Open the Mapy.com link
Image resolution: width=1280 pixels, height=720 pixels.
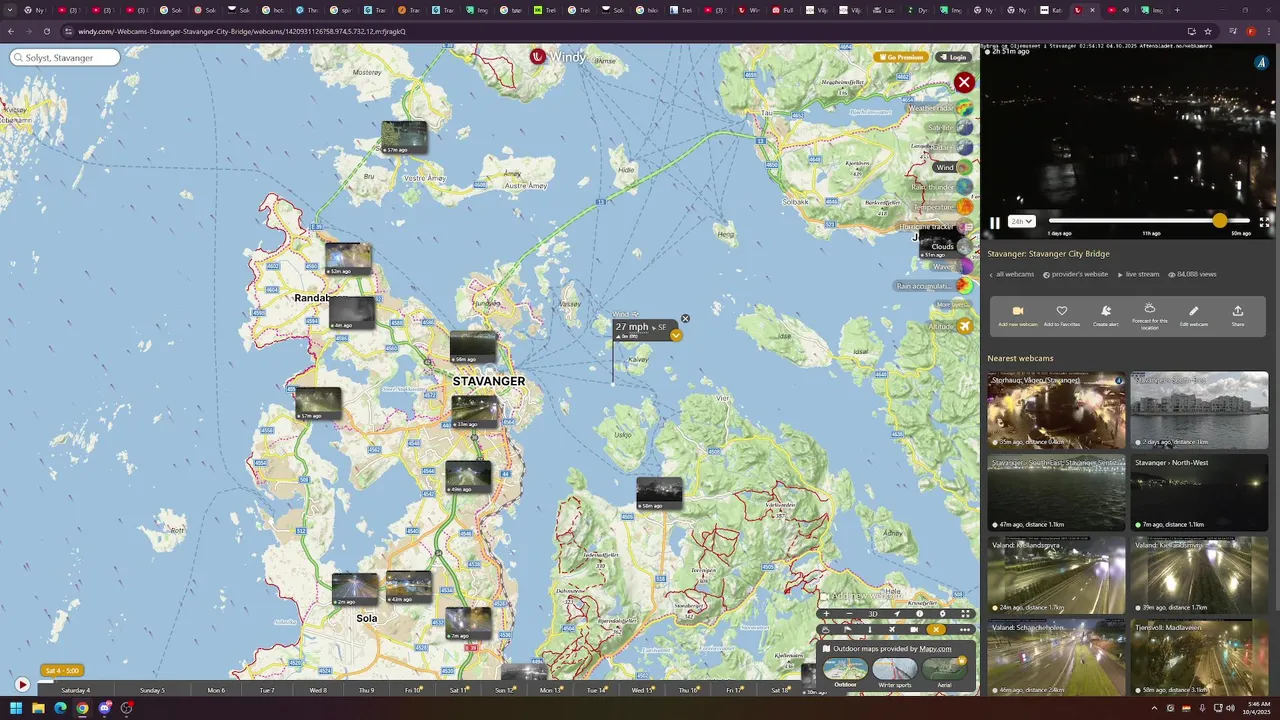936,649
